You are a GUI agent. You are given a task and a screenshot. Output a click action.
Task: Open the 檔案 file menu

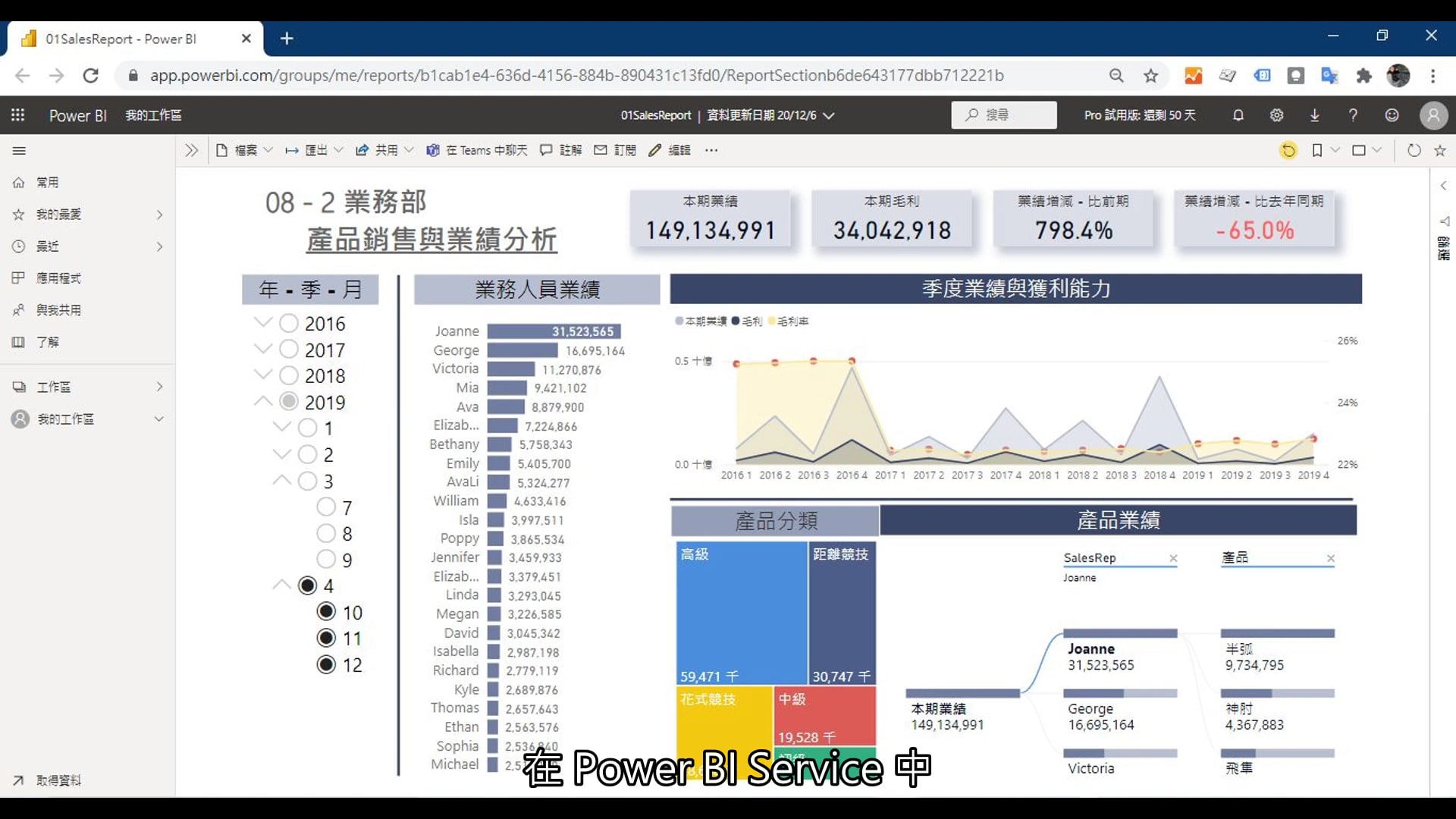pos(244,150)
